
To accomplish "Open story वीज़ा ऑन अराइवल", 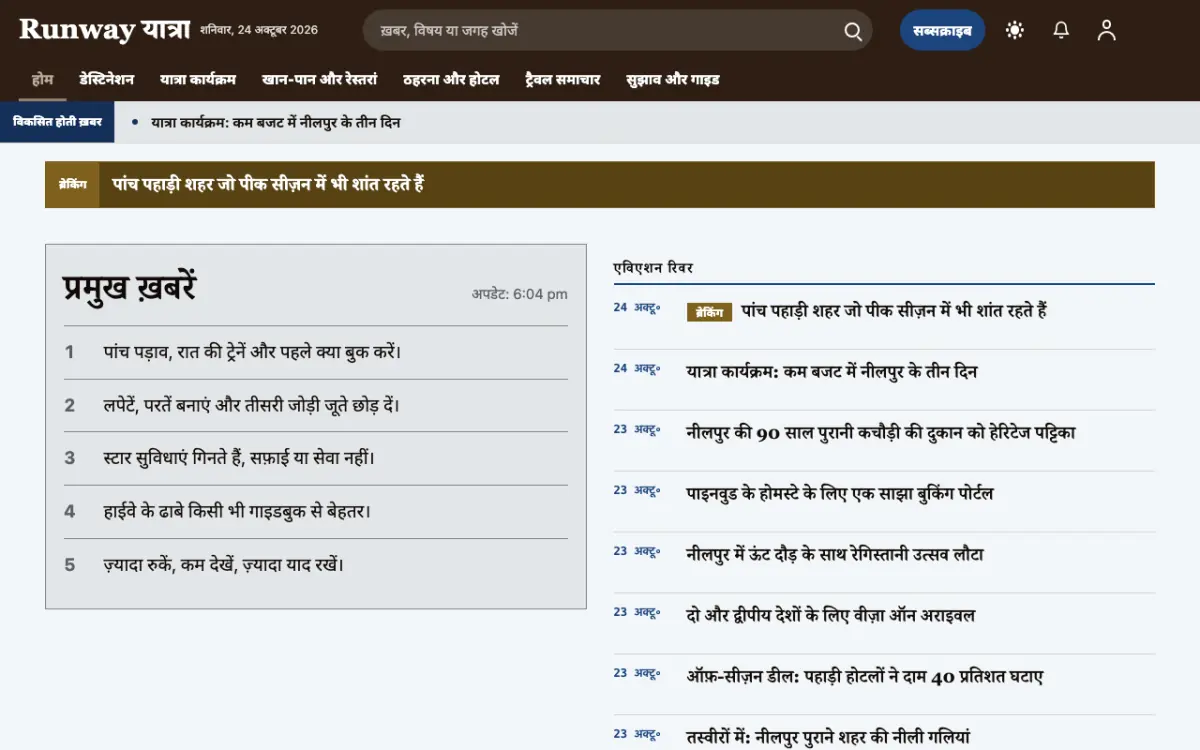I will tap(831, 616).
